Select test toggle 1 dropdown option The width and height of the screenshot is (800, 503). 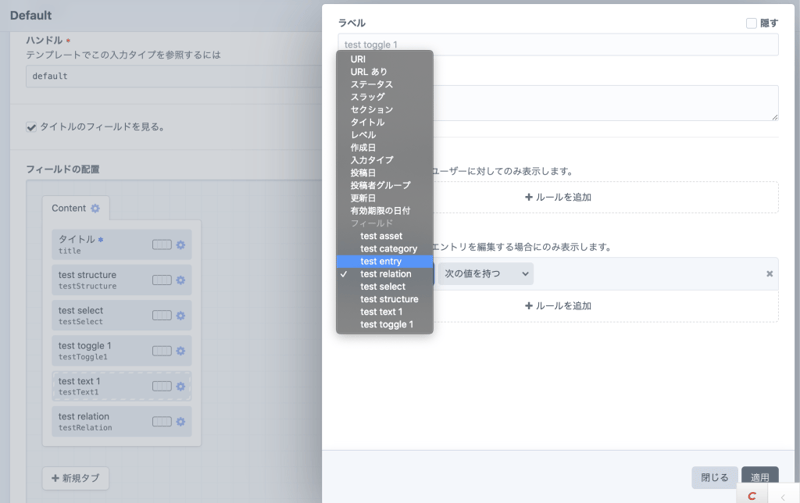(x=386, y=324)
